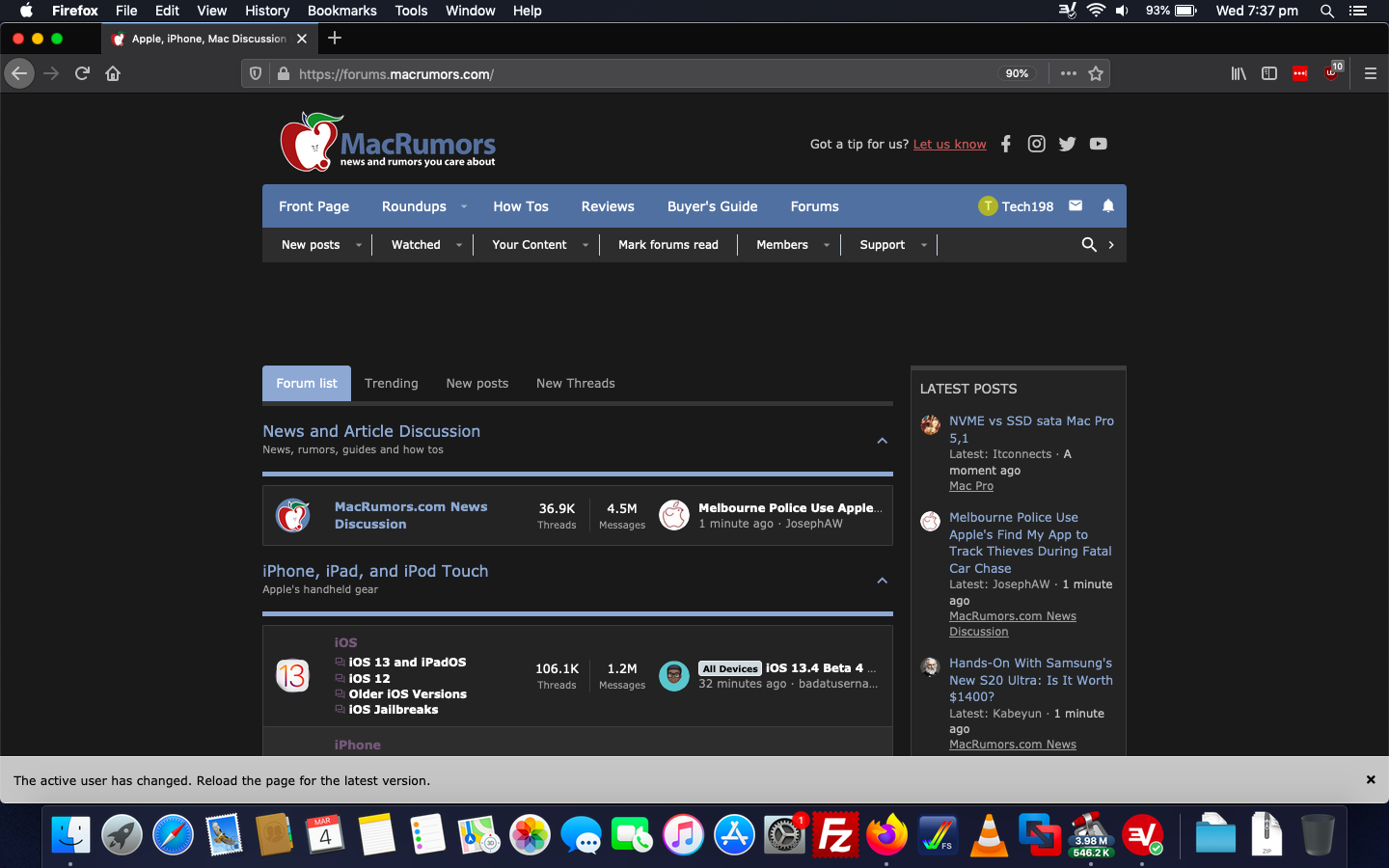Image resolution: width=1389 pixels, height=868 pixels.
Task: Bookmark this page with the star icon
Action: pyautogui.click(x=1096, y=73)
